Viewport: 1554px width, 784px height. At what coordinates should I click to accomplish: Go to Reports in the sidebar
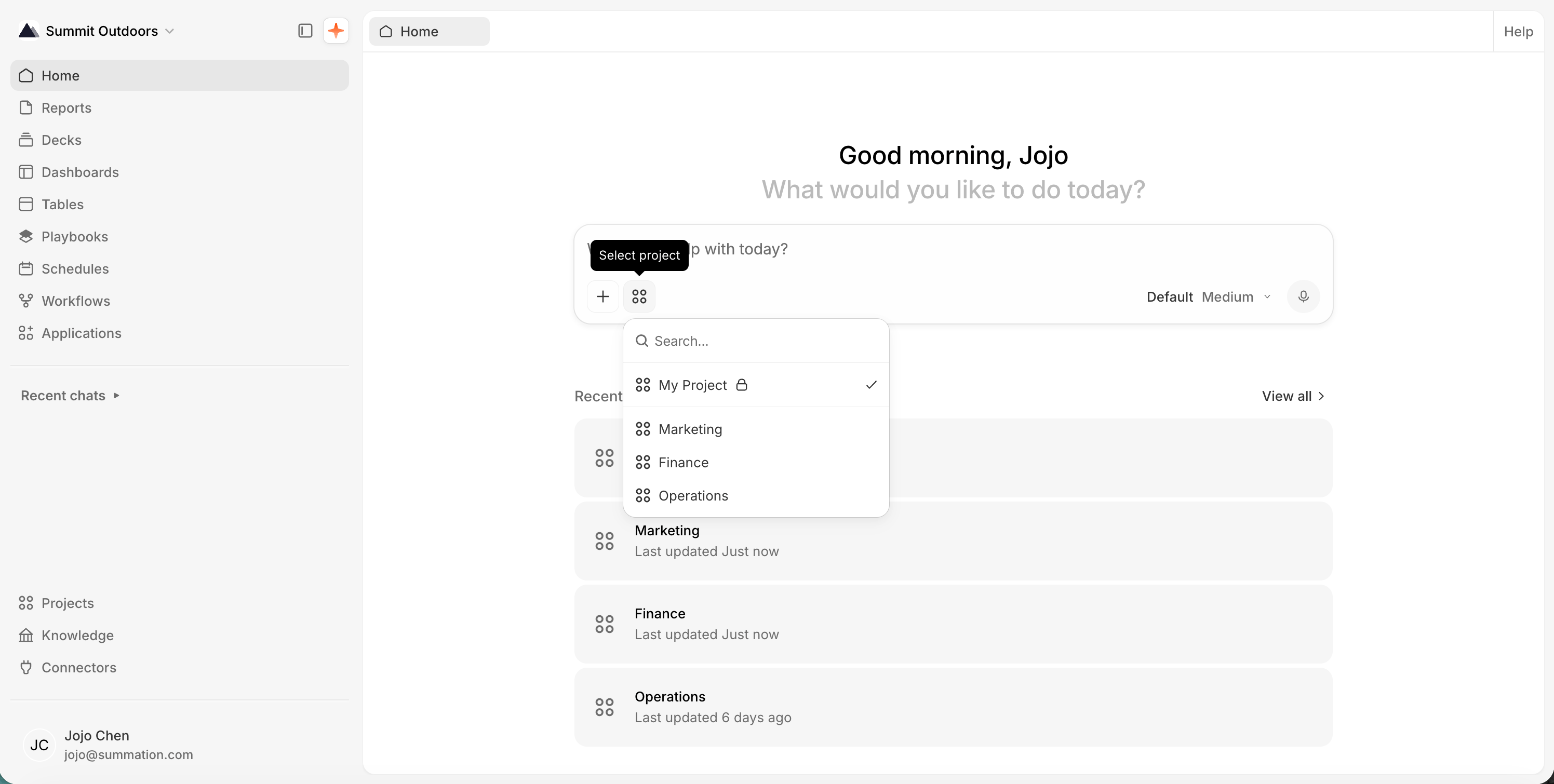(x=180, y=107)
